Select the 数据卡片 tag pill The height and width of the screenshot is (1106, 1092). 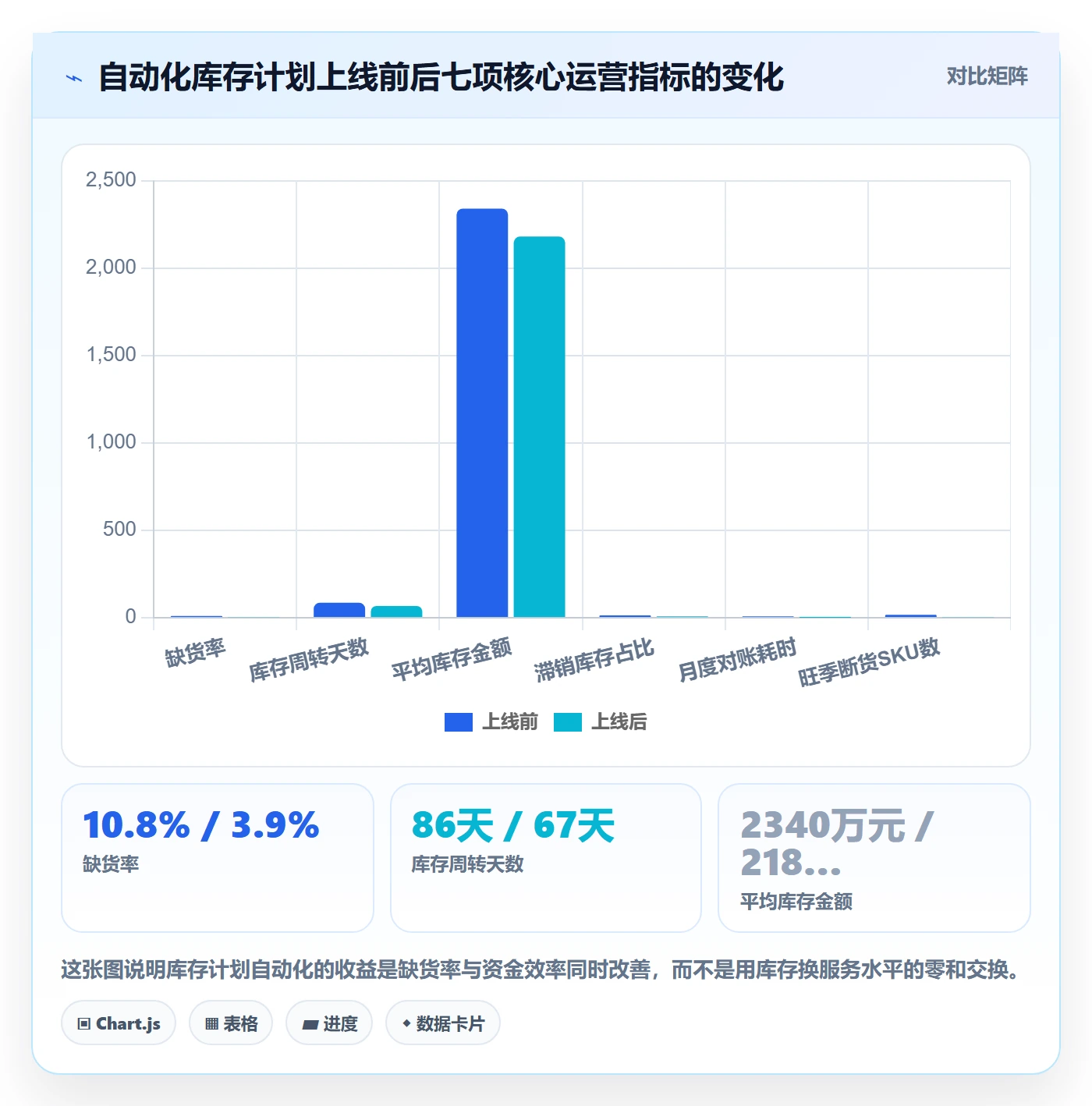point(443,1023)
